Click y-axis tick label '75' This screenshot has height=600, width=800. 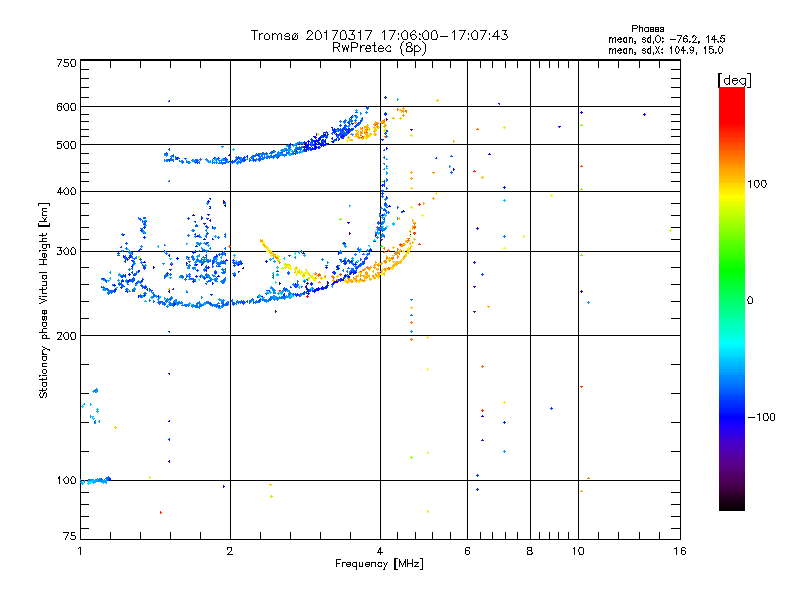click(69, 536)
